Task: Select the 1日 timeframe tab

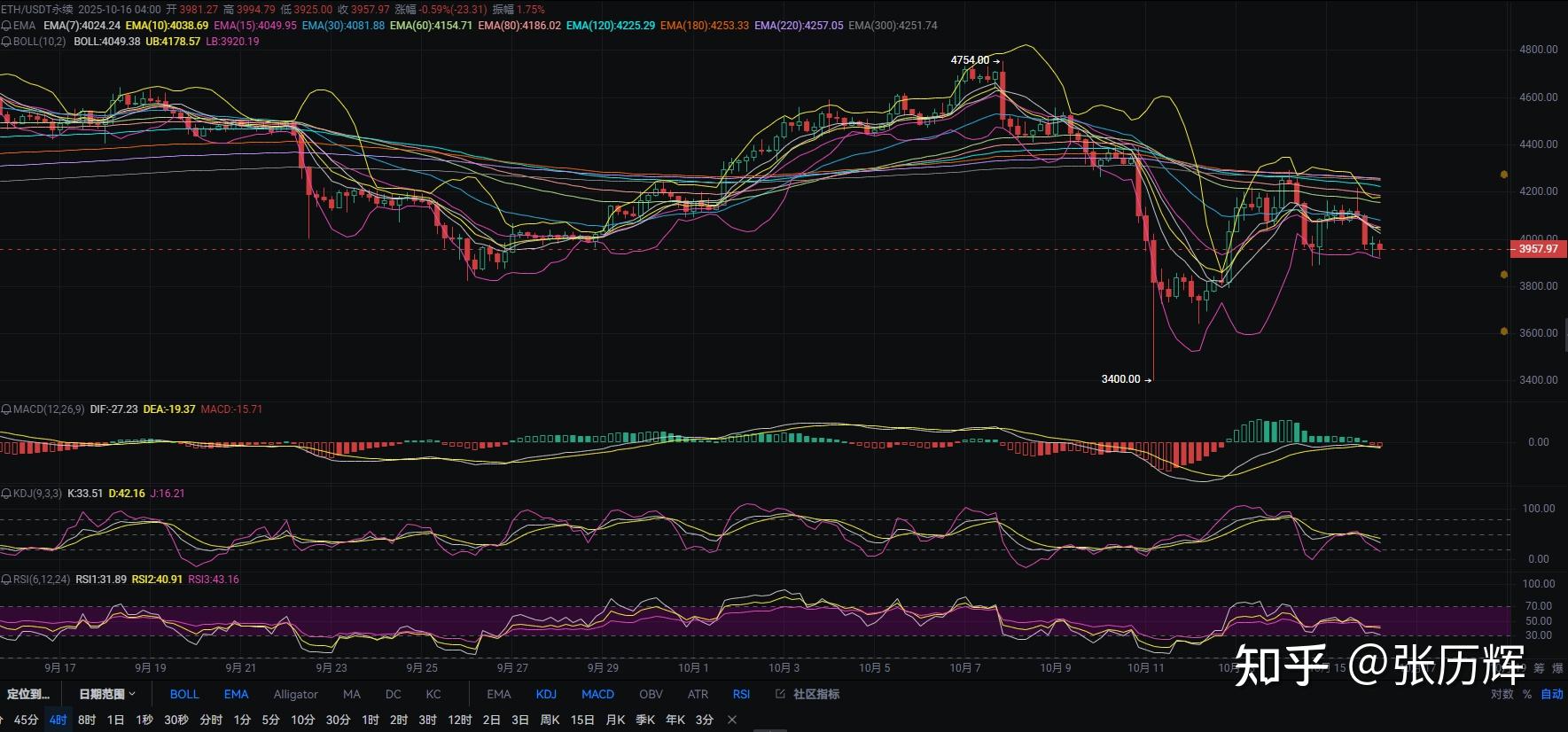Action: coord(115,720)
